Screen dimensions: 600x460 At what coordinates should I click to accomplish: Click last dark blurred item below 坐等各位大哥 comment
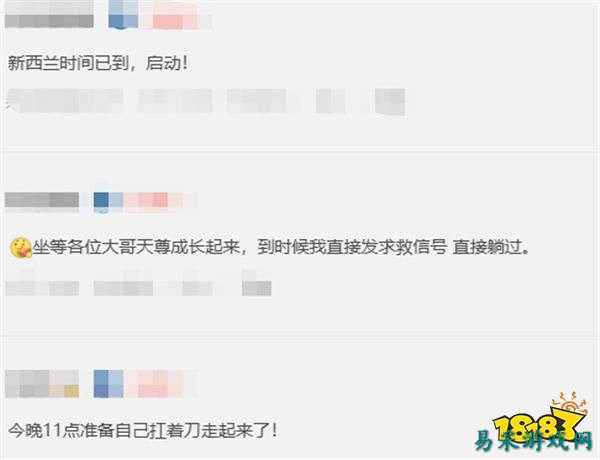click(257, 288)
